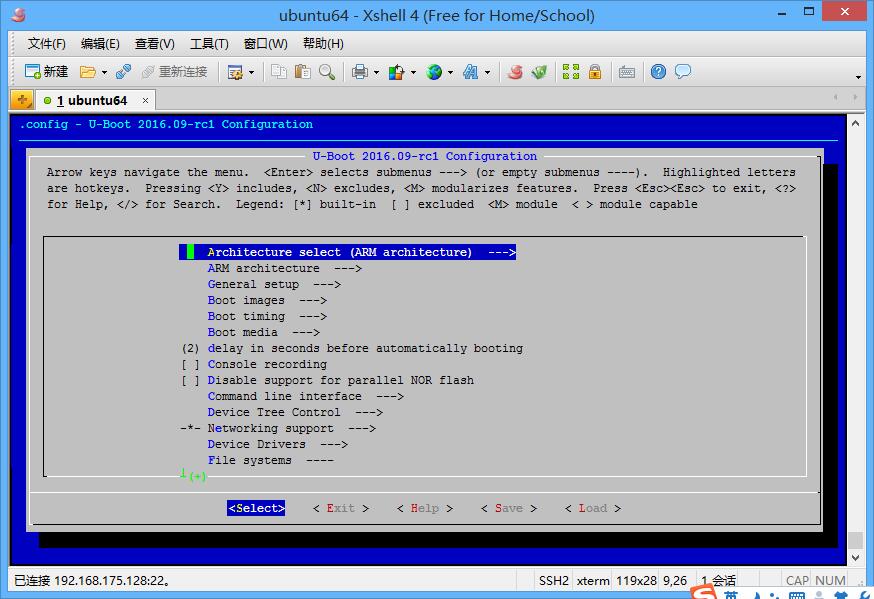The width and height of the screenshot is (874, 599).
Task: Open the 文件(F) menu
Action: click(47, 43)
